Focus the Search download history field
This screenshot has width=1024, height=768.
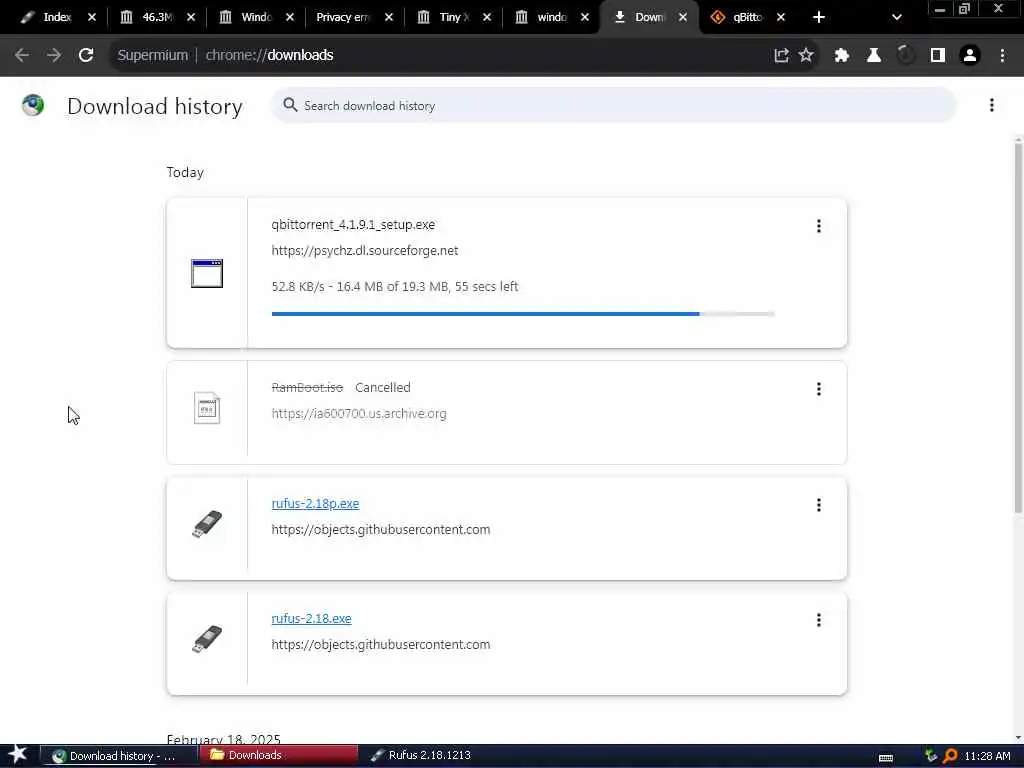[x=614, y=105]
